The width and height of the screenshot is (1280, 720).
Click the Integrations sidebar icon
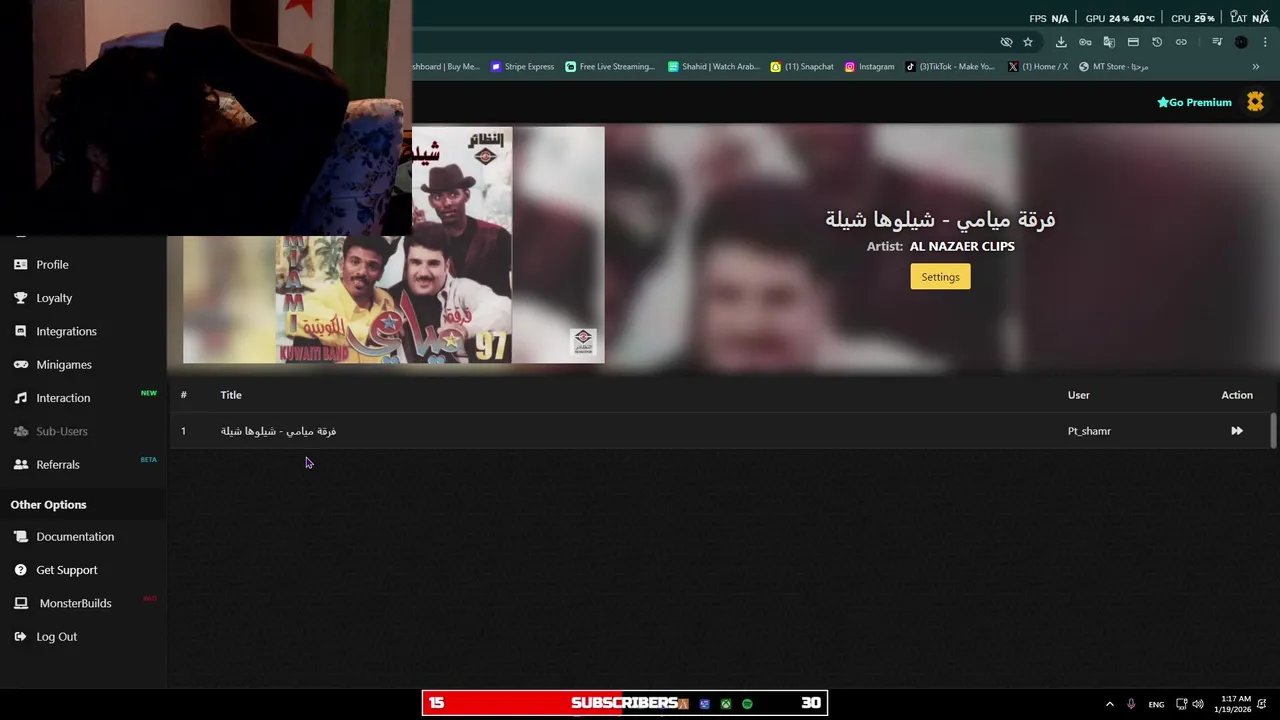click(20, 331)
